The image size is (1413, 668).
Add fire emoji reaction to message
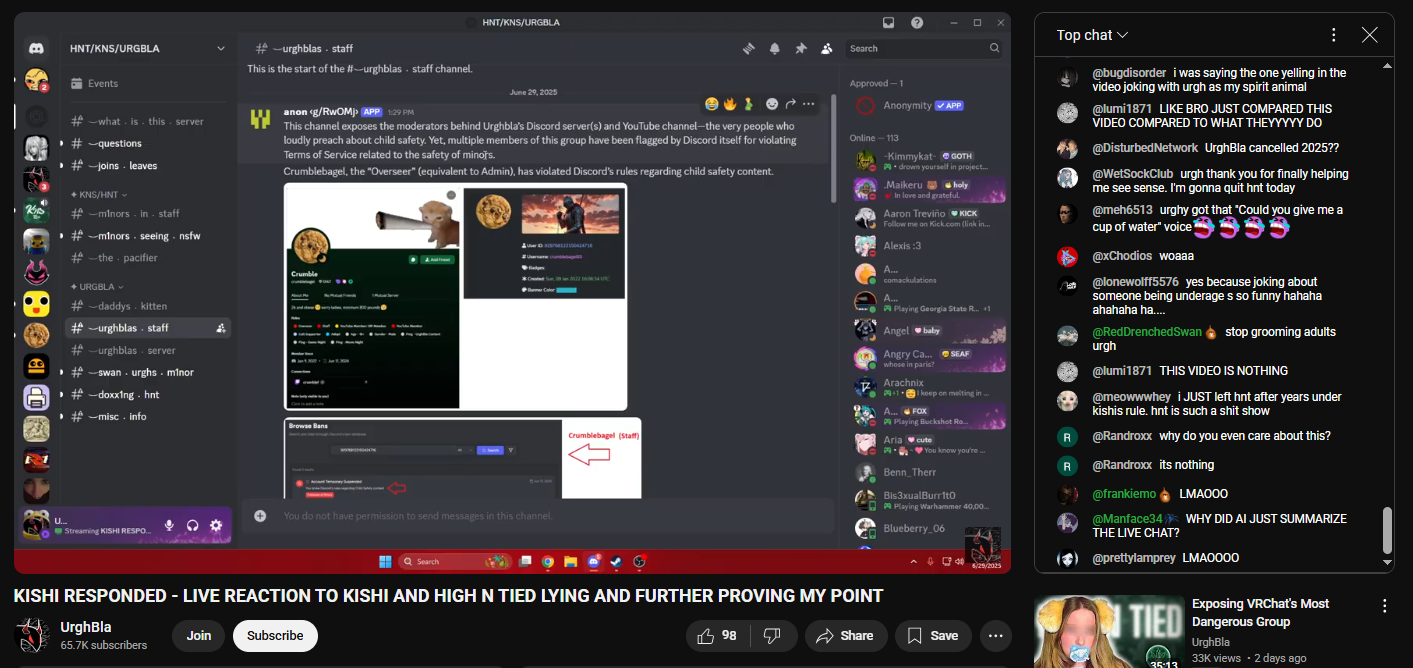tap(730, 104)
